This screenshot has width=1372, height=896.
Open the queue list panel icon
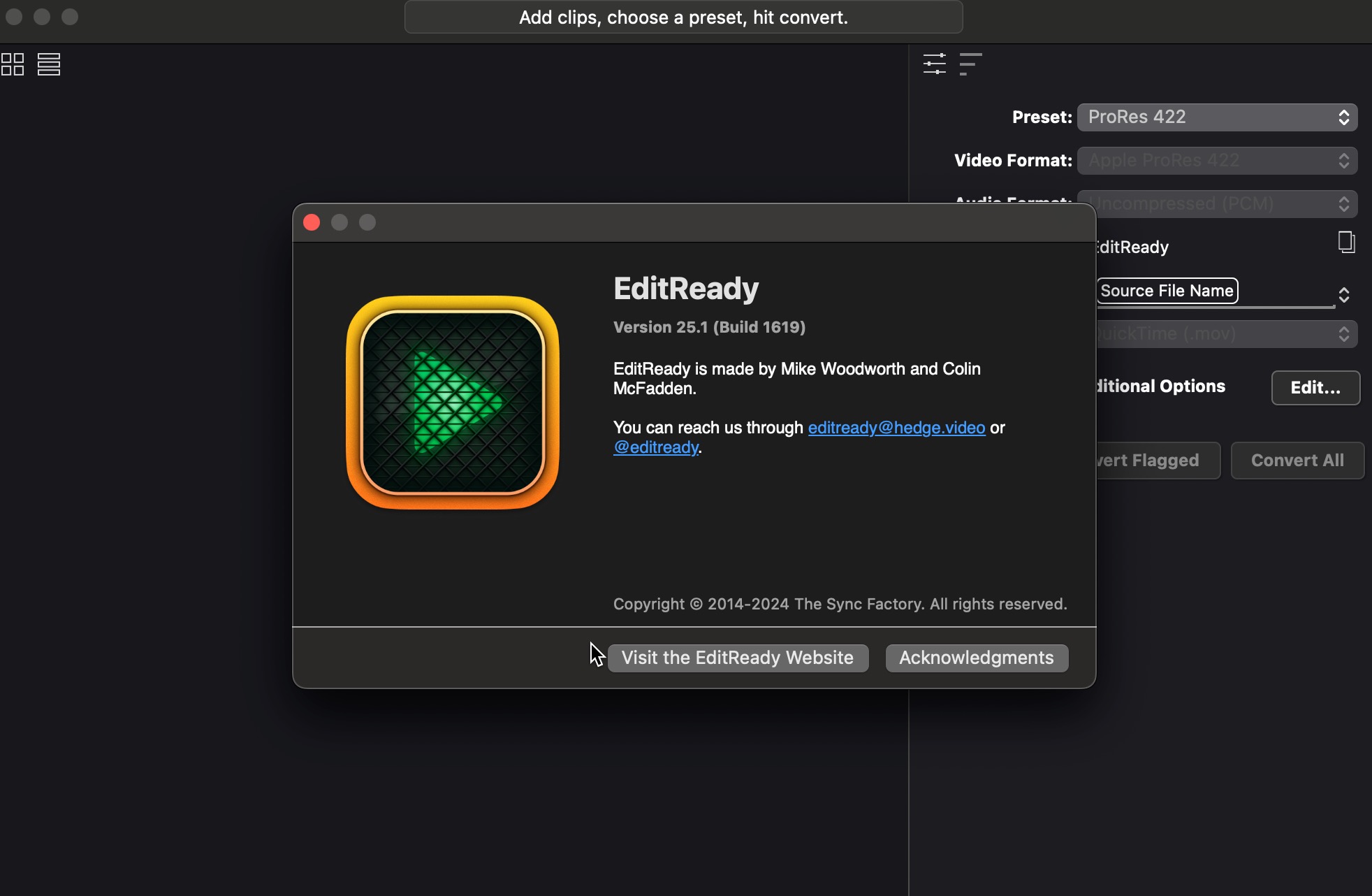pos(970,64)
